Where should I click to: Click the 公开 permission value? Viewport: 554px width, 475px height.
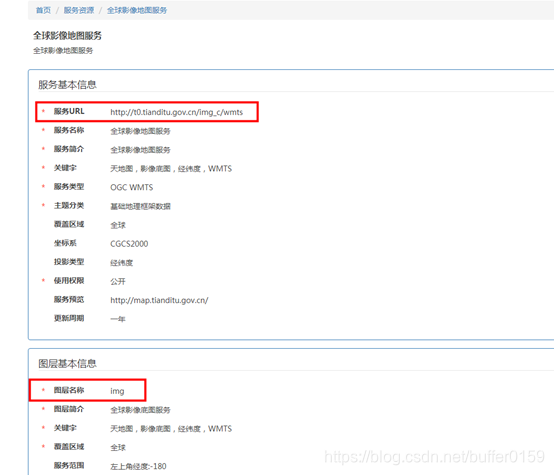(118, 281)
